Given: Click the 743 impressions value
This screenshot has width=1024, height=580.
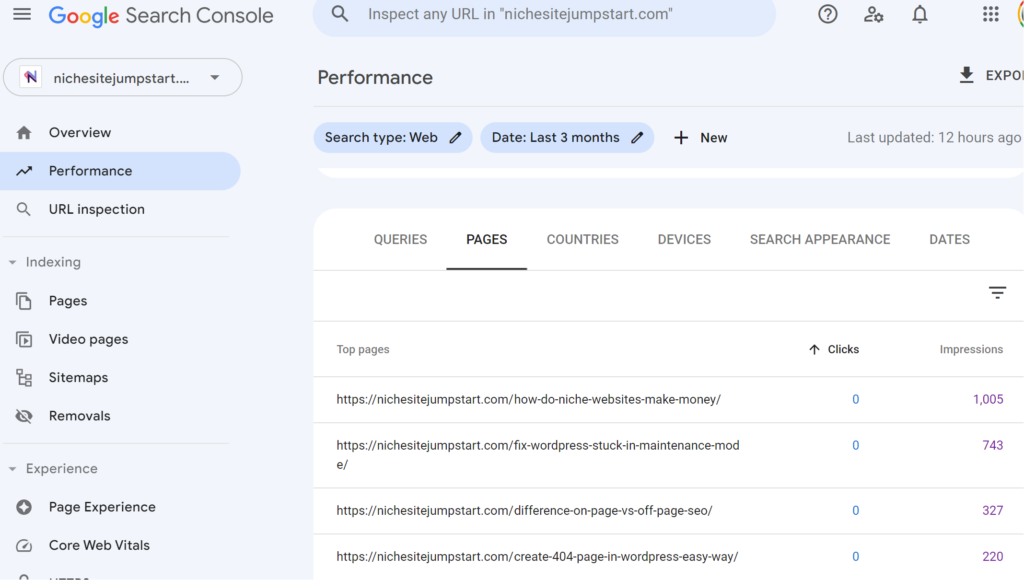Looking at the screenshot, I should [x=993, y=445].
